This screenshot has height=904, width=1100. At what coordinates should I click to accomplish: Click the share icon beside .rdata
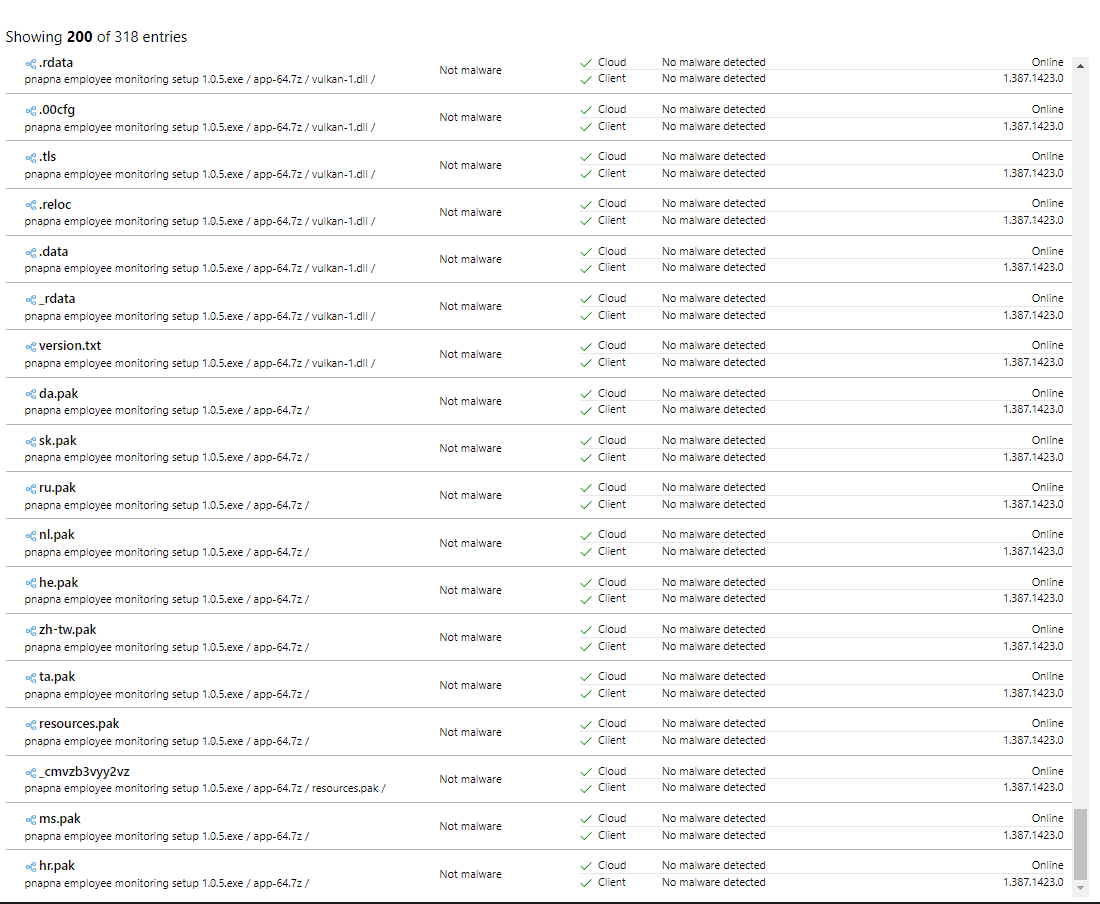31,64
